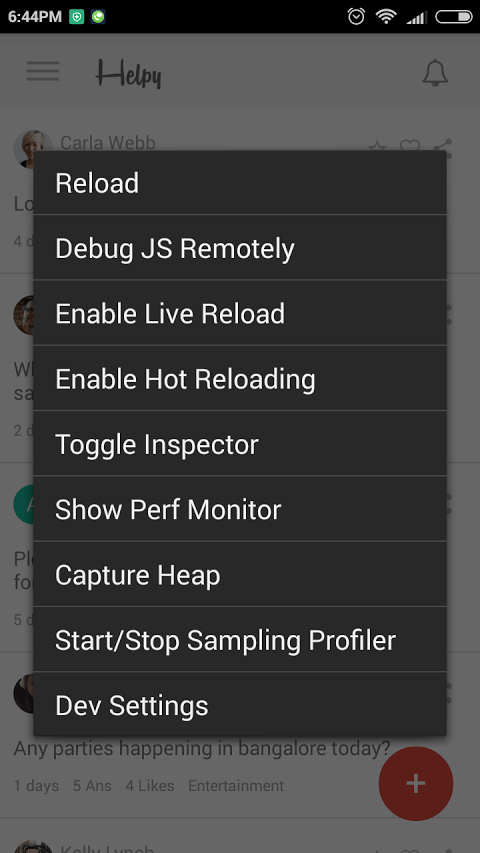Viewport: 480px width, 853px height.
Task: Tap the Helpy logo in header
Action: pos(128,73)
